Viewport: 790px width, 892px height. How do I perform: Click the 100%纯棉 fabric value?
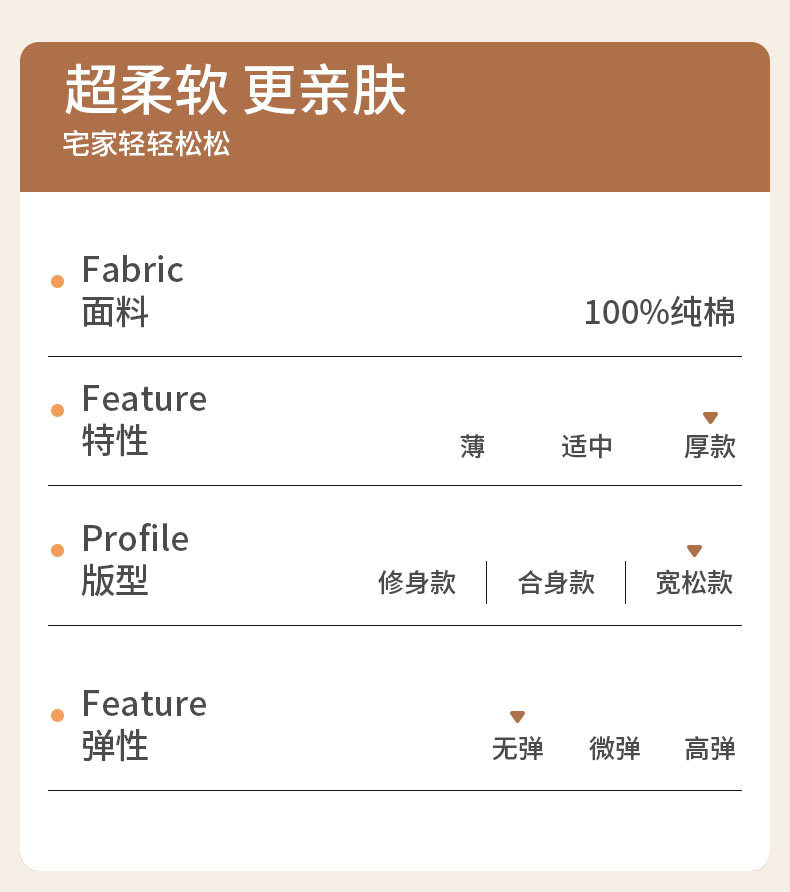(659, 313)
